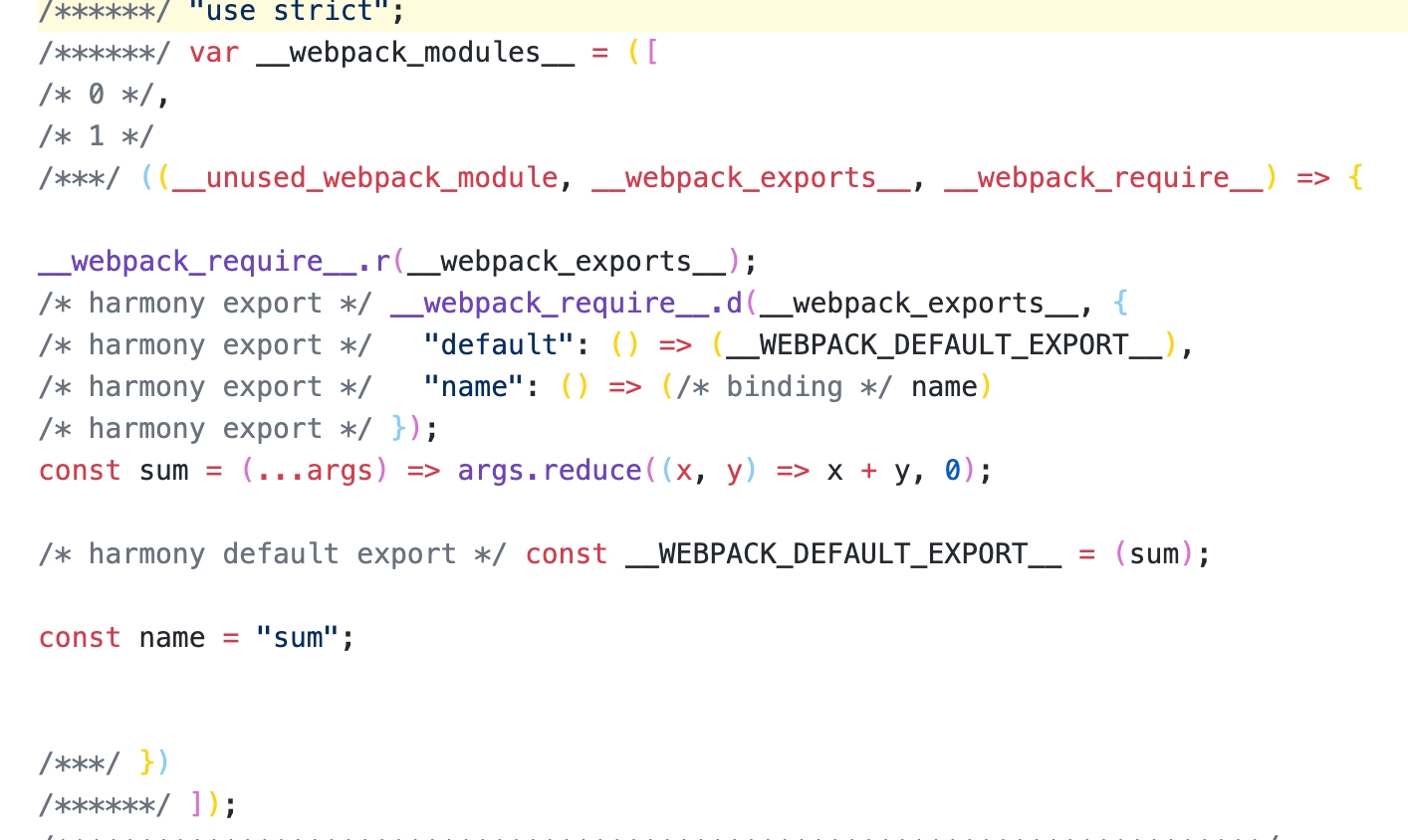Click __webpack_require__.d call text
This screenshot has width=1408, height=840.
(567, 303)
